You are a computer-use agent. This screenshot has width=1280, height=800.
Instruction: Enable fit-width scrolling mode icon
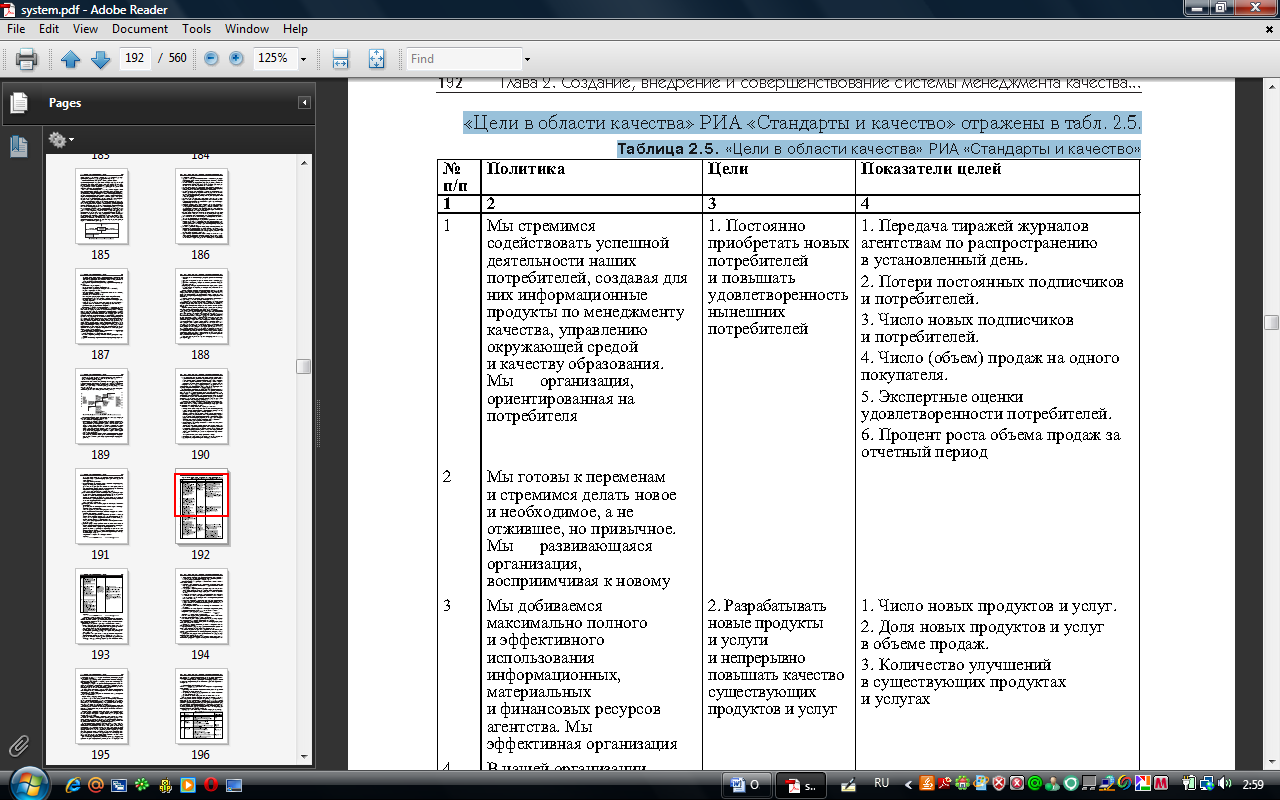pos(340,59)
